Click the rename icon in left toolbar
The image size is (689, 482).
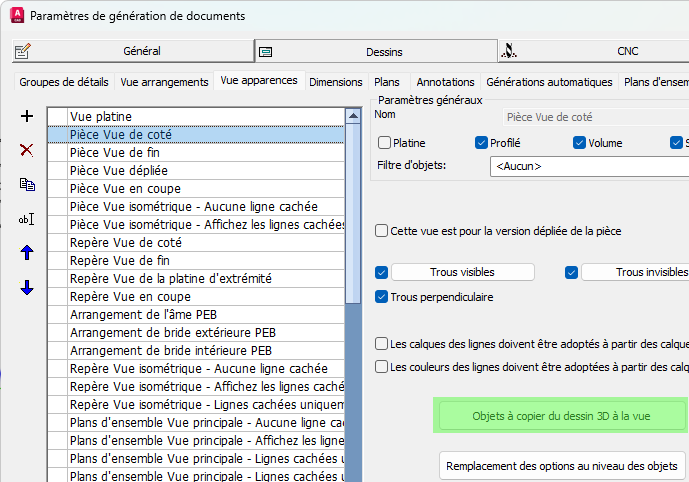click(27, 219)
